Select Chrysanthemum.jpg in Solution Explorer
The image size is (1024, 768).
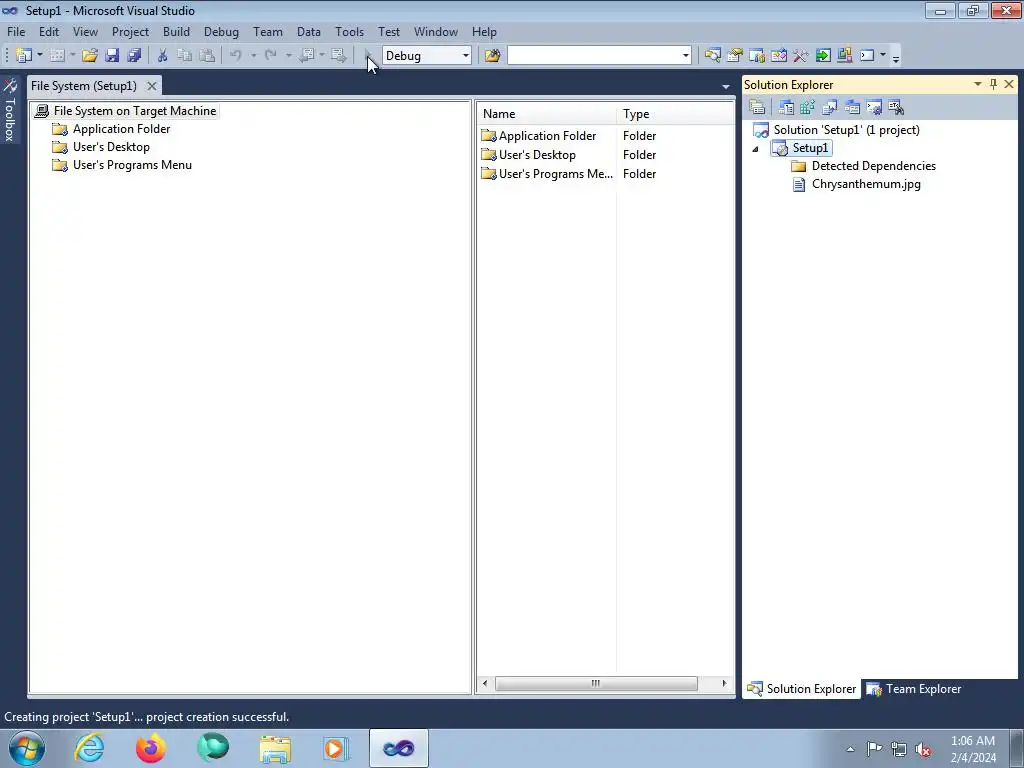866,184
